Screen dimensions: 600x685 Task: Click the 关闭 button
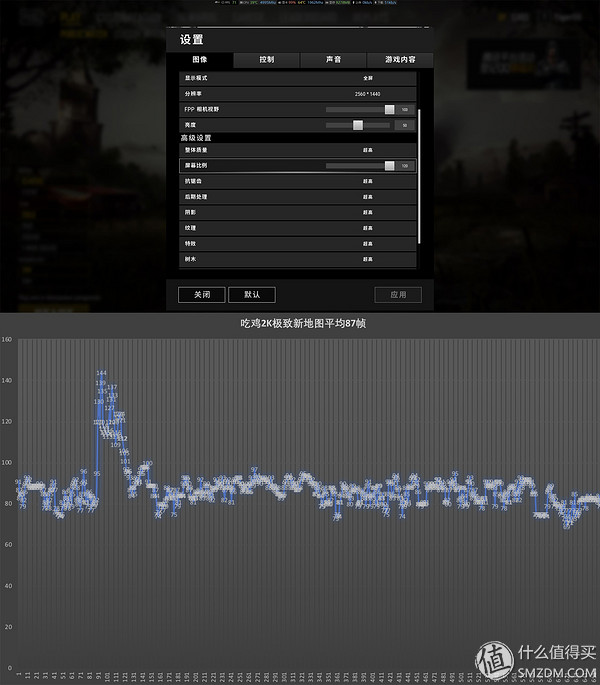(x=202, y=295)
